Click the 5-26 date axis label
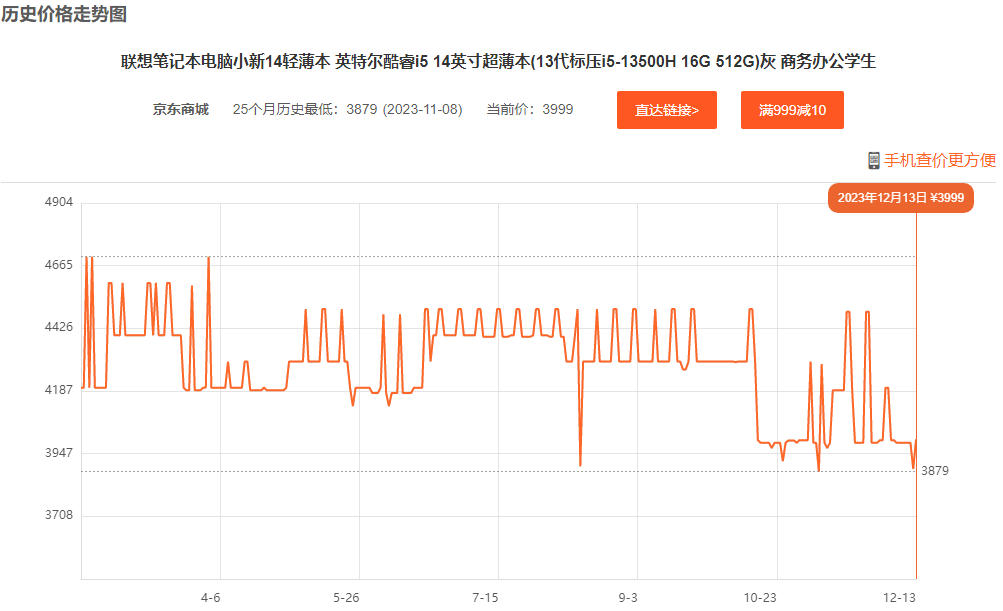The height and width of the screenshot is (611, 1003). tap(346, 598)
